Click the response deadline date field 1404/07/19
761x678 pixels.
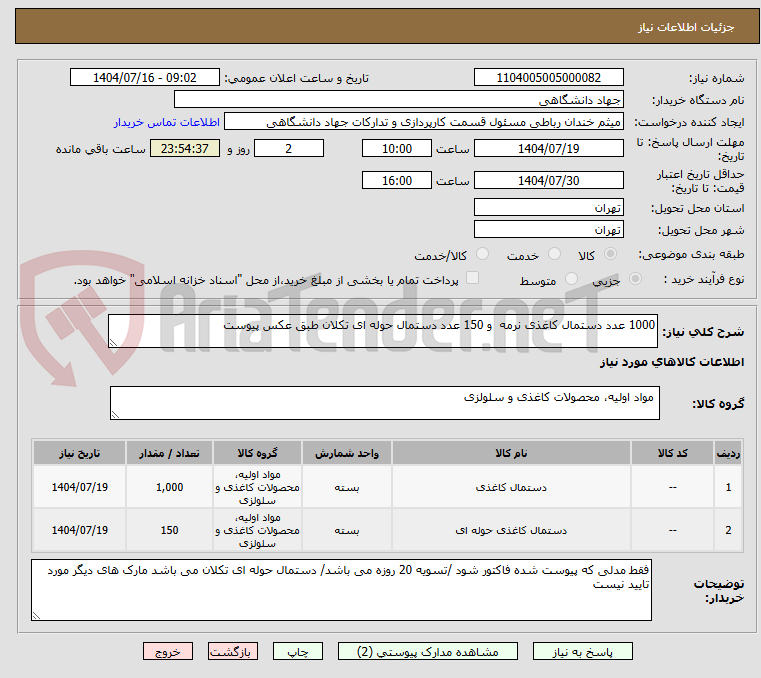pyautogui.click(x=548, y=149)
